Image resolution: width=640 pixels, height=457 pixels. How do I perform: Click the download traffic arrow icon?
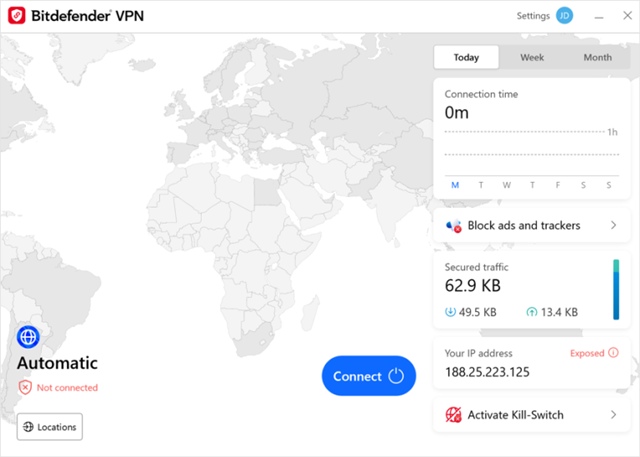(450, 312)
